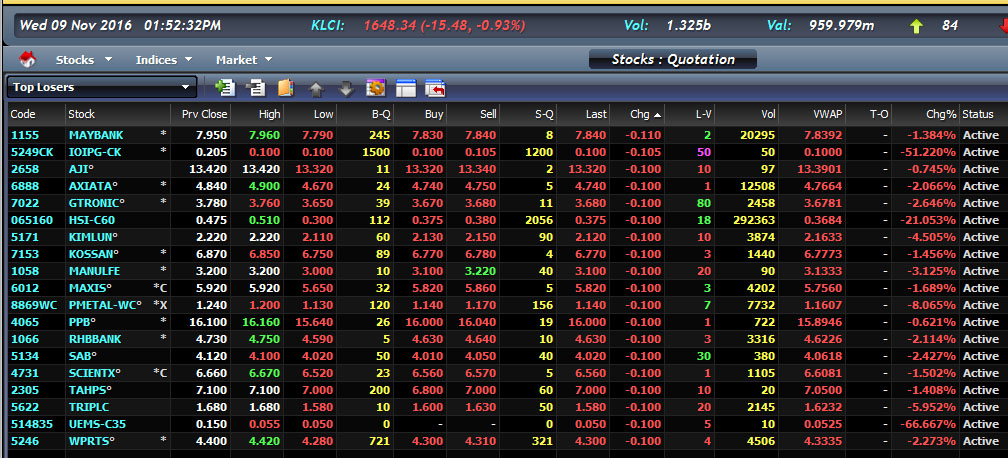1008x458 pixels.
Task: Select the MANULFE stock name
Action: [94, 271]
